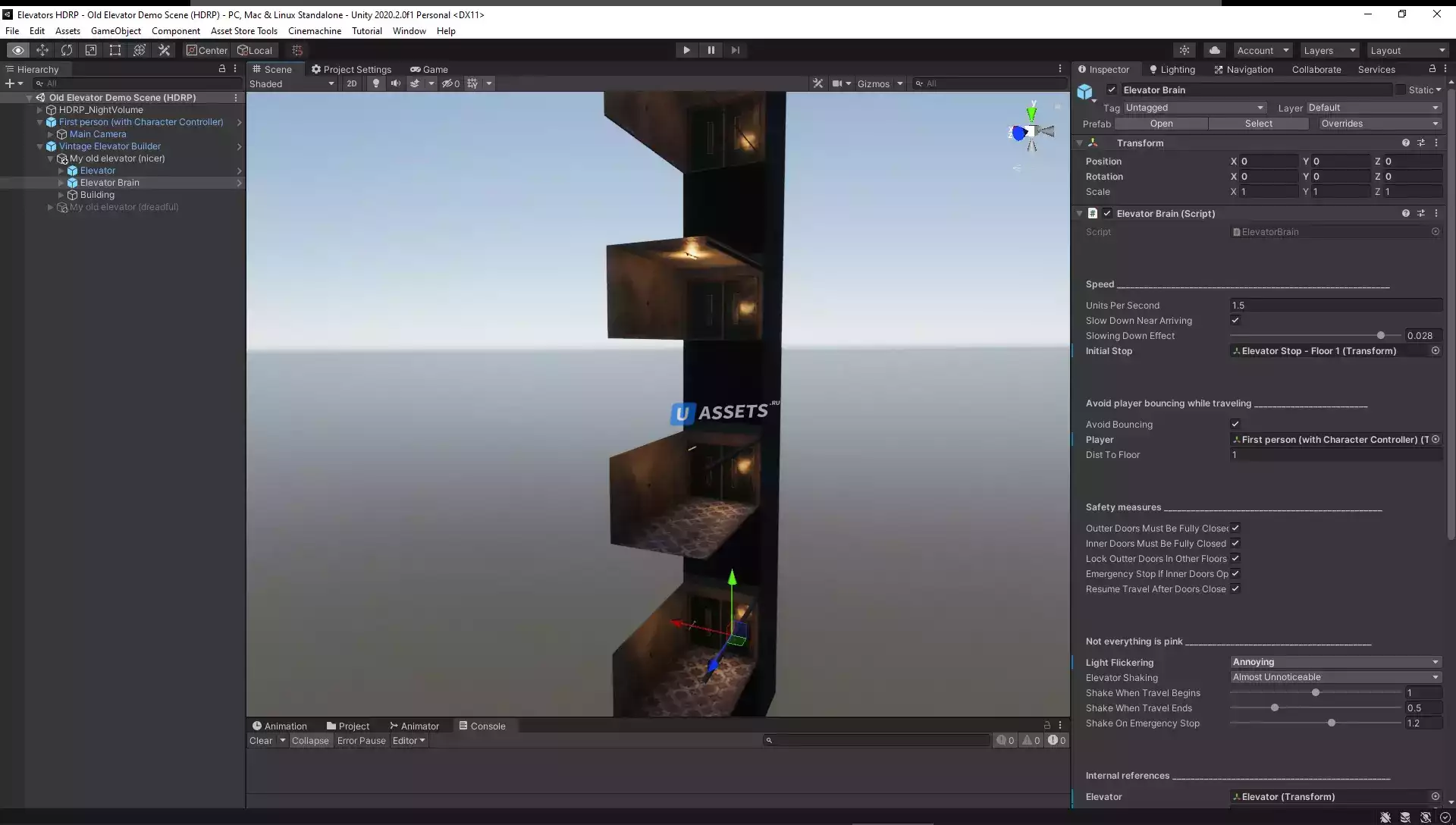The height and width of the screenshot is (825, 1456).
Task: Uncheck Slow Down Near Arriving
Action: click(1235, 320)
